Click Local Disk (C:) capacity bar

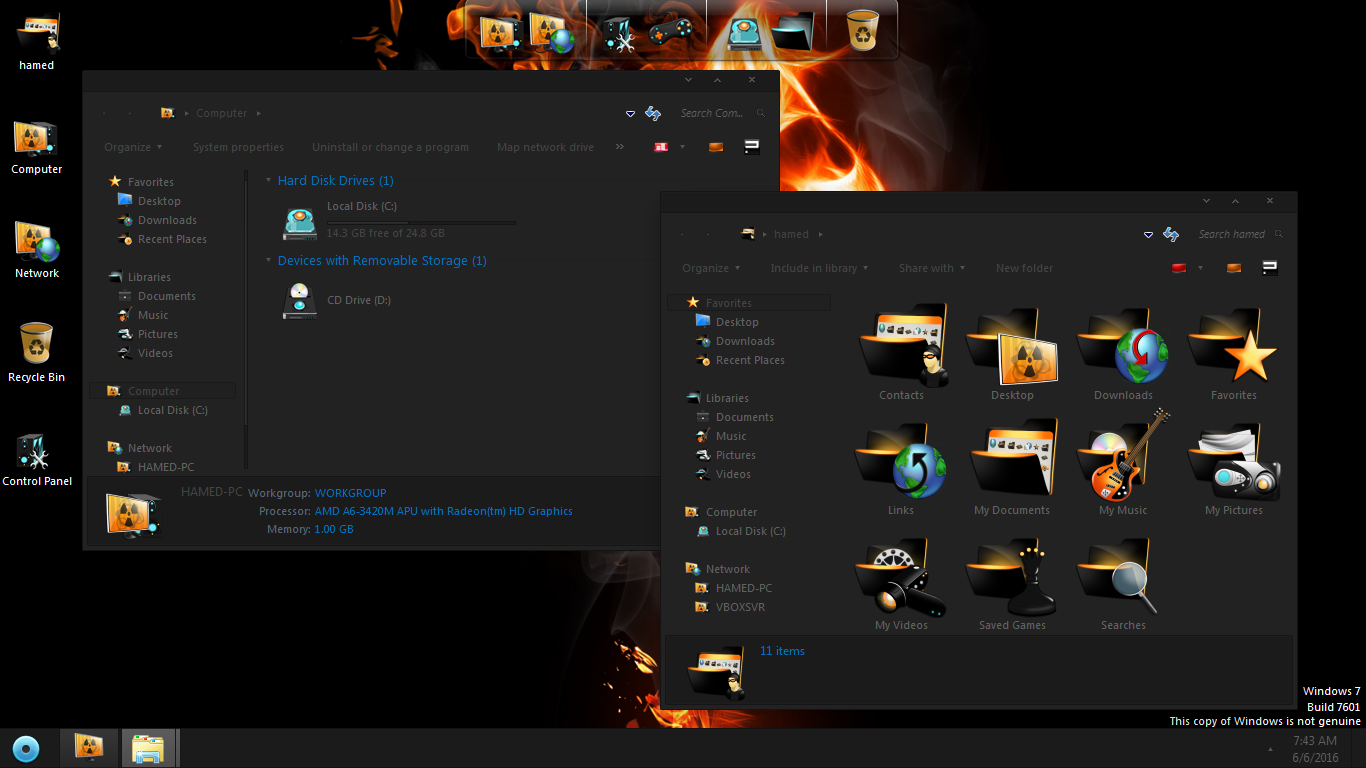point(421,222)
